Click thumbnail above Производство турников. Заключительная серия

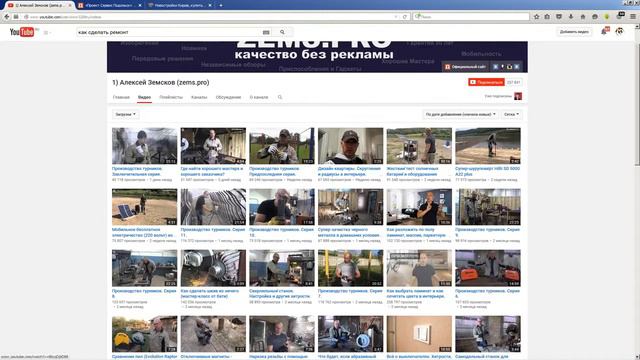pyautogui.click(x=144, y=146)
